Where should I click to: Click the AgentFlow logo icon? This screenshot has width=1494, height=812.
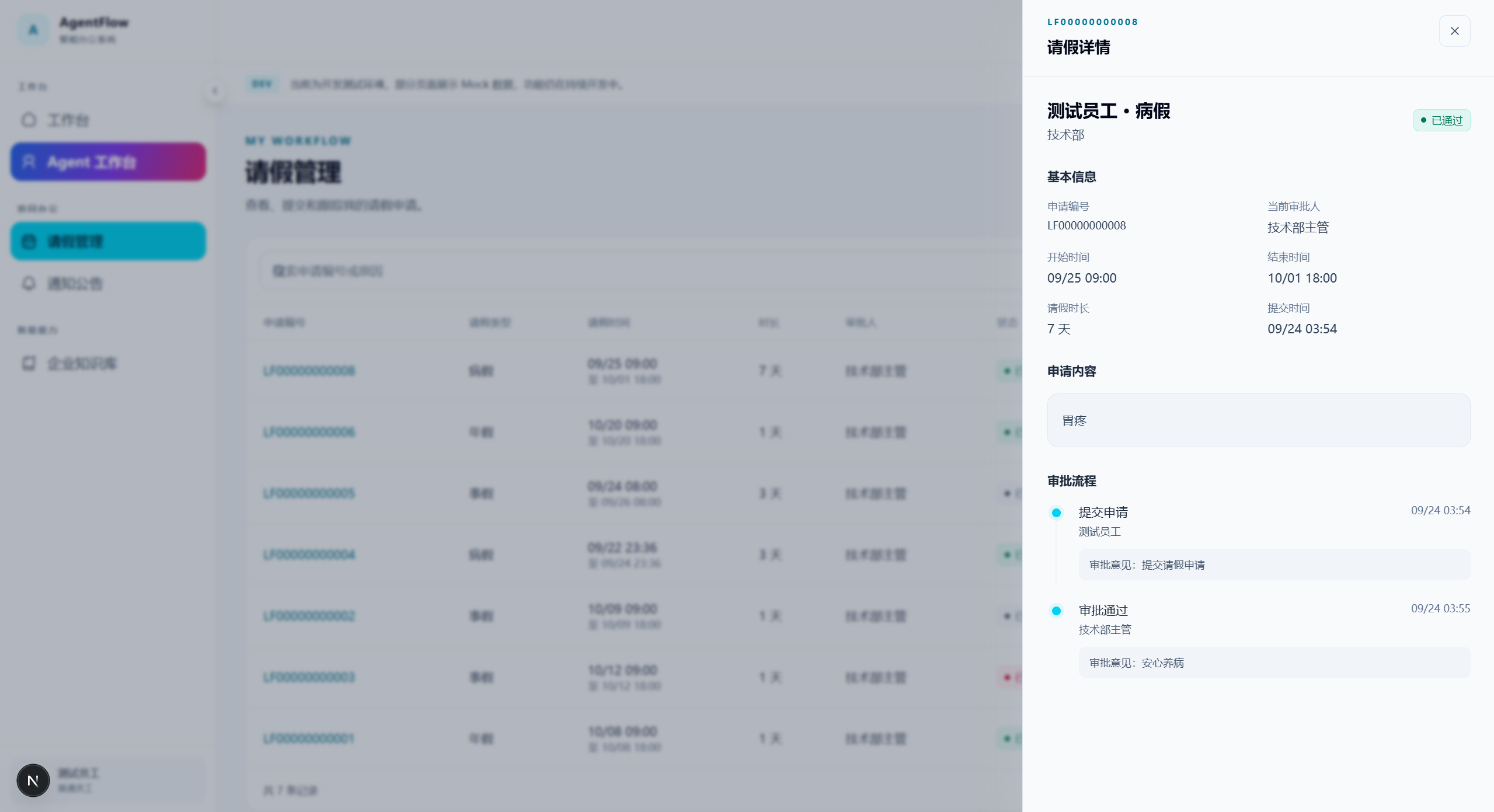[33, 30]
